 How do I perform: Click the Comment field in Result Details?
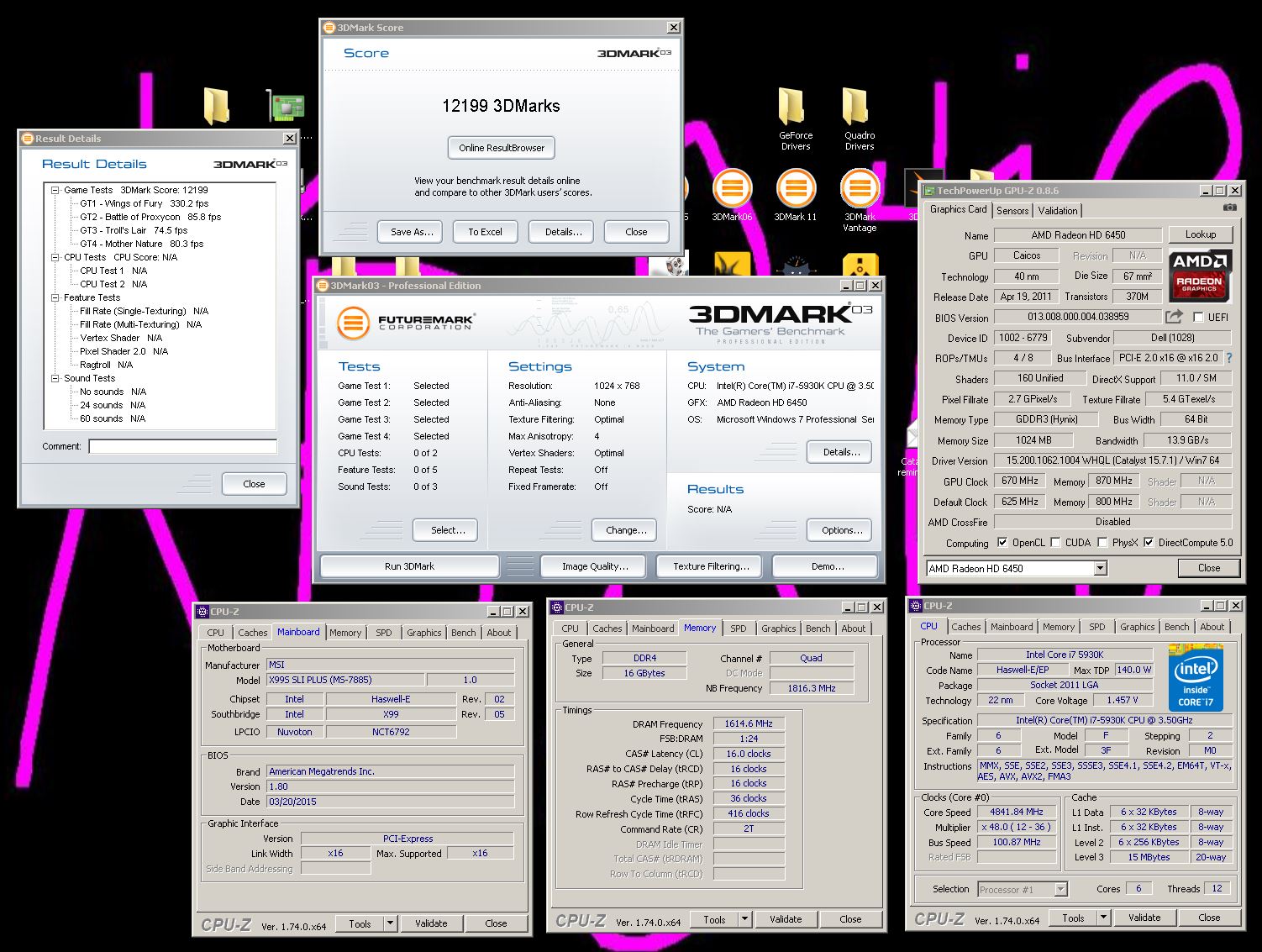[182, 446]
